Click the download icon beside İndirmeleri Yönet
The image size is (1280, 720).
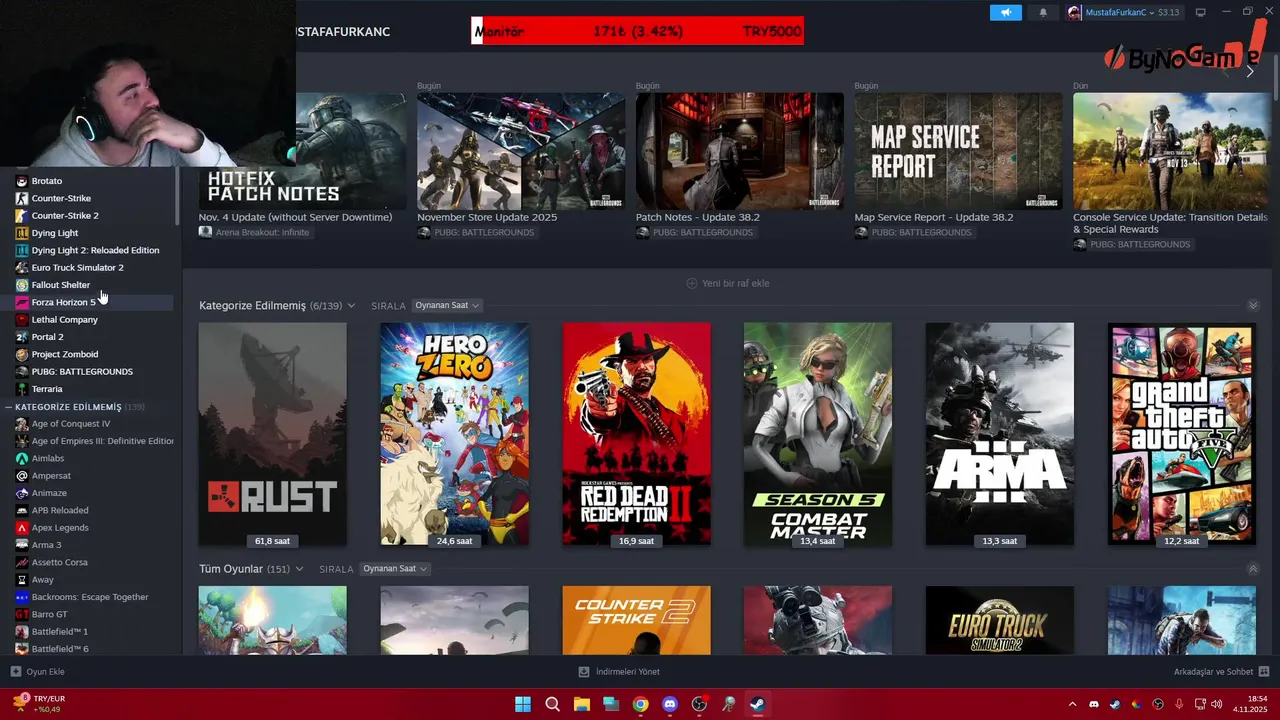[x=584, y=672]
